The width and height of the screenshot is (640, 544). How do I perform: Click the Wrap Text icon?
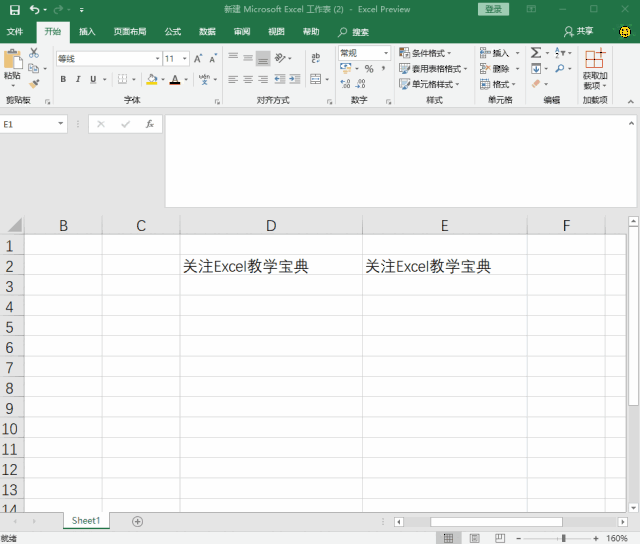point(316,58)
